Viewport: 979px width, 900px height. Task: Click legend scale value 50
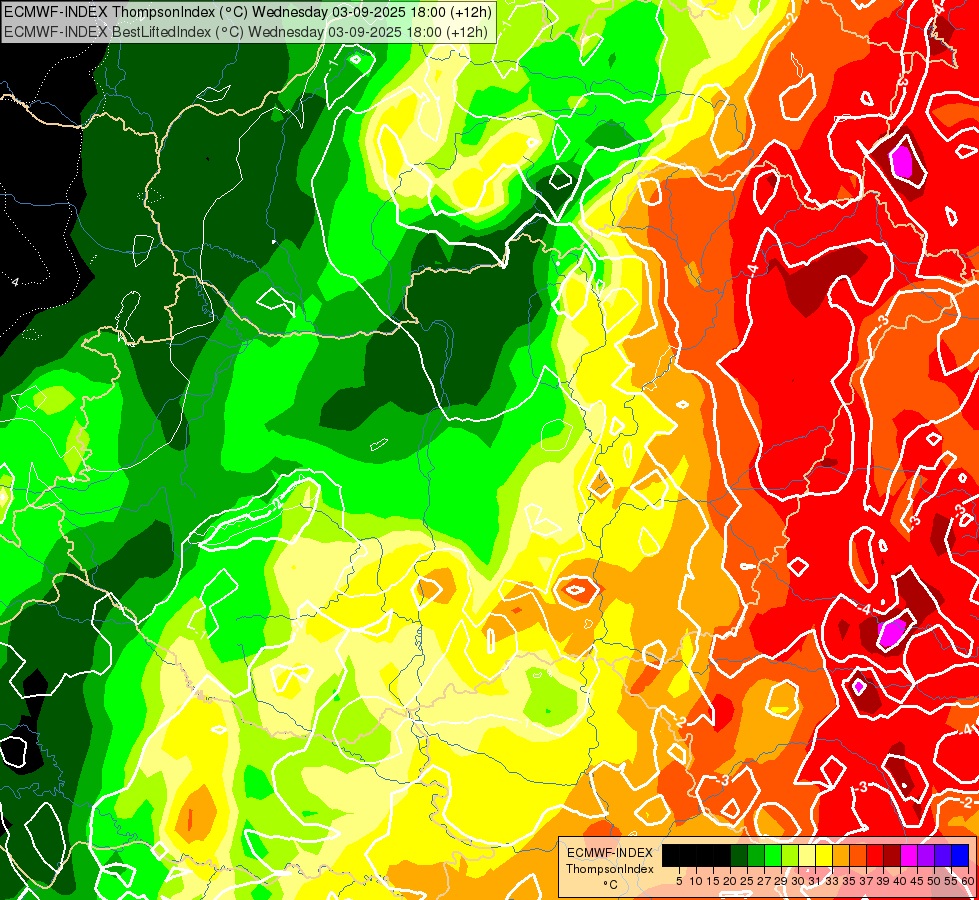(x=935, y=881)
